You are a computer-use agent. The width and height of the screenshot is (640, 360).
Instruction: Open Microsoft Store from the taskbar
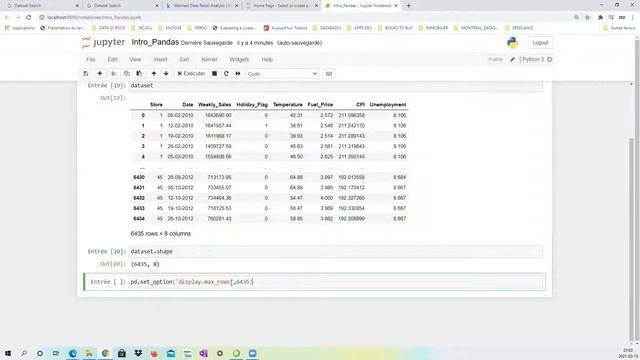pyautogui.click(x=122, y=353)
